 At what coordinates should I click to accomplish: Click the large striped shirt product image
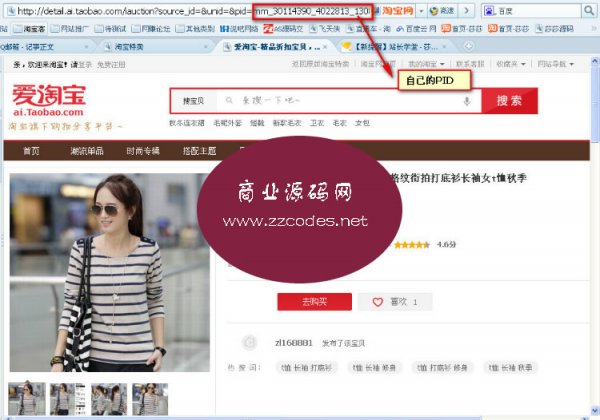109,273
